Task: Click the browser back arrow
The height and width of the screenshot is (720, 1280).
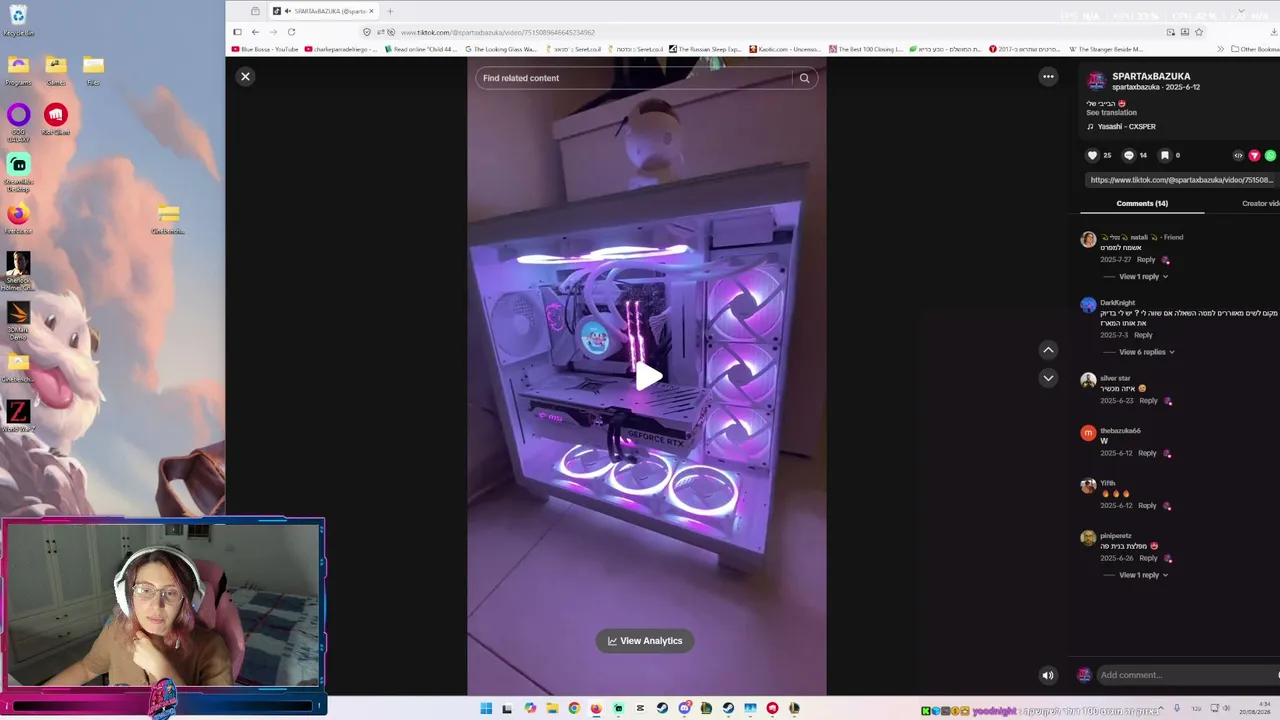Action: [255, 32]
